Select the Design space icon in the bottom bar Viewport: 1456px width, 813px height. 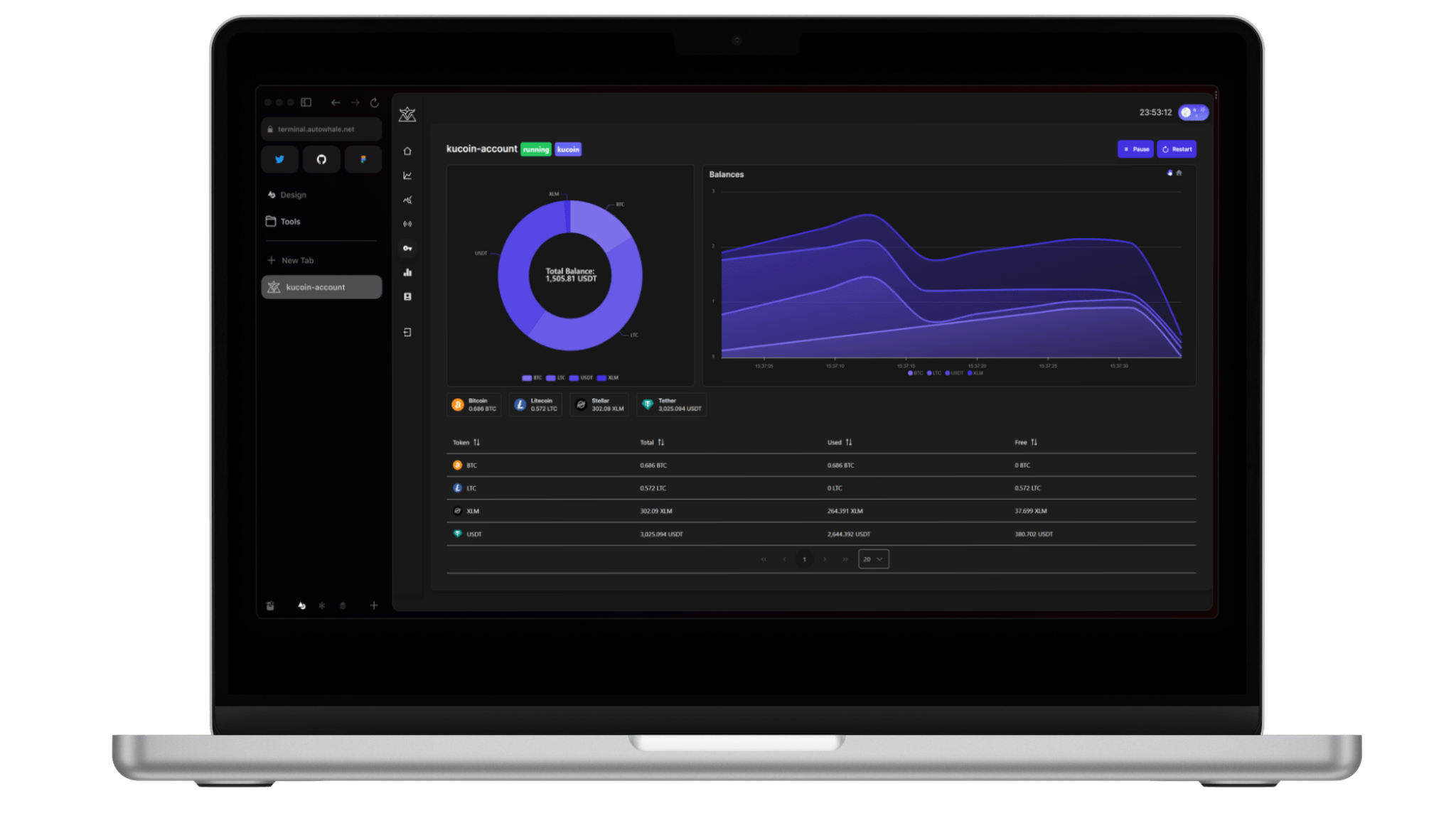click(301, 605)
